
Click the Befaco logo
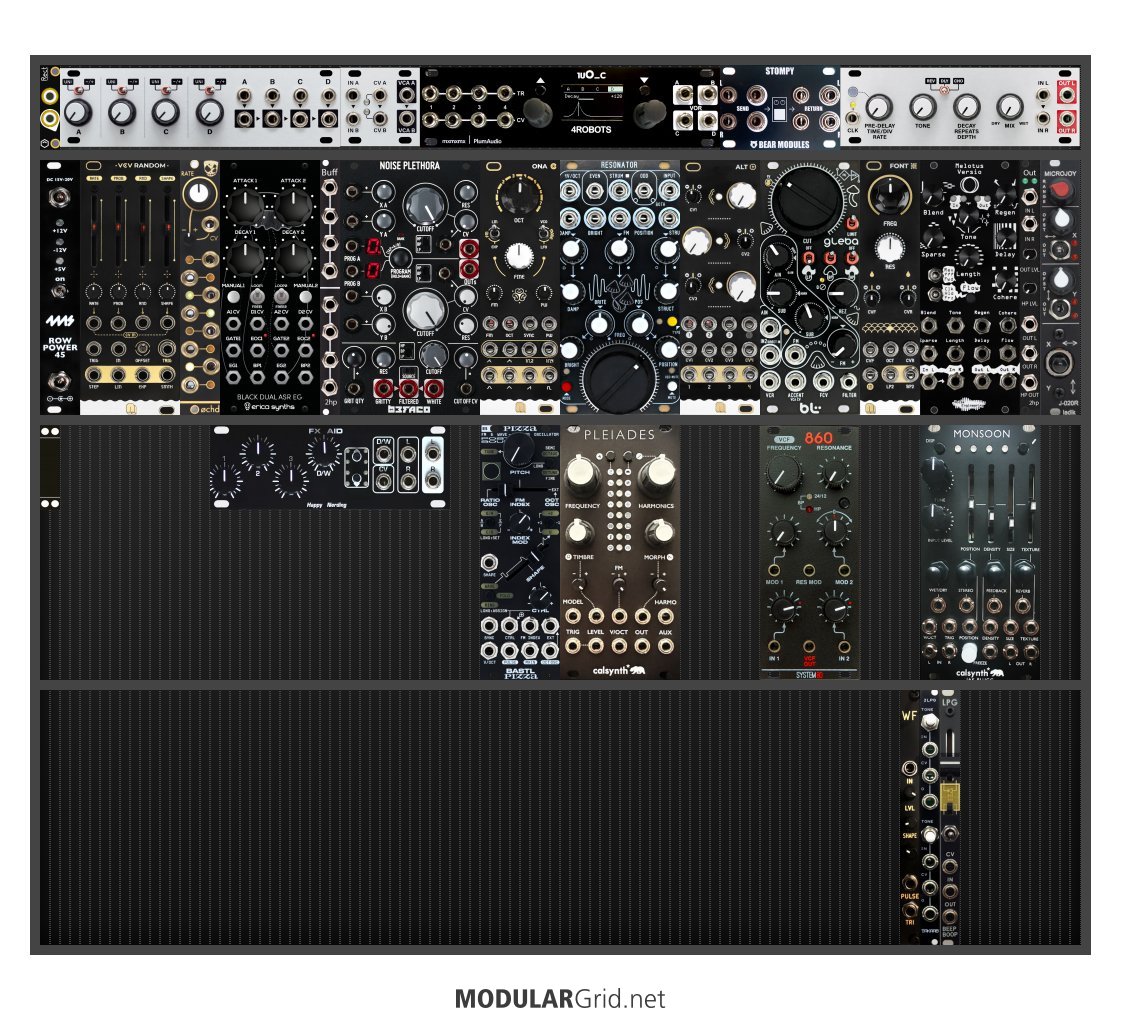tap(408, 410)
